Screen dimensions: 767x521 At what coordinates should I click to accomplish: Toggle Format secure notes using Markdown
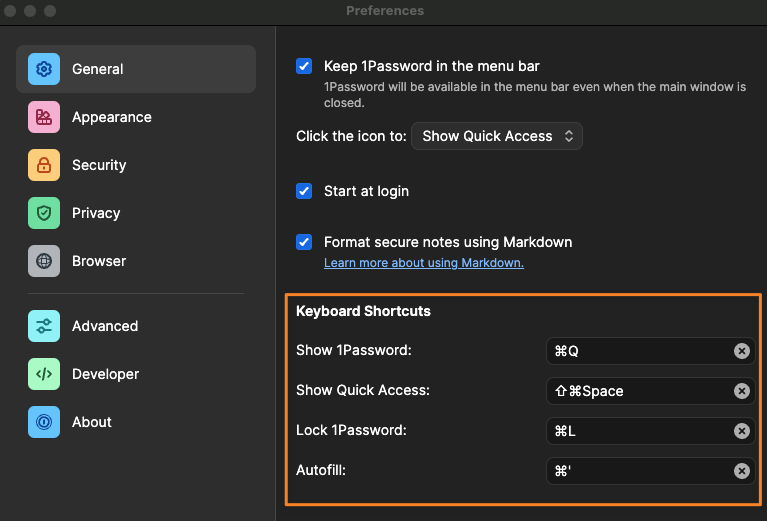(x=305, y=242)
